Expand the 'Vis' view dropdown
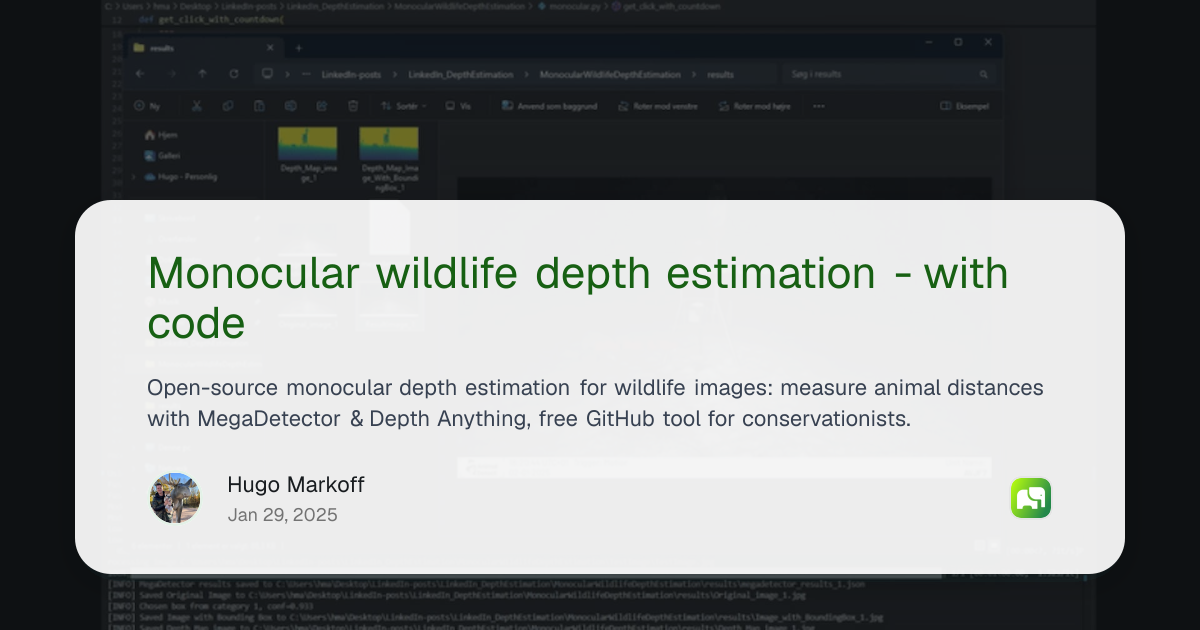The height and width of the screenshot is (630, 1200). pyautogui.click(x=459, y=106)
